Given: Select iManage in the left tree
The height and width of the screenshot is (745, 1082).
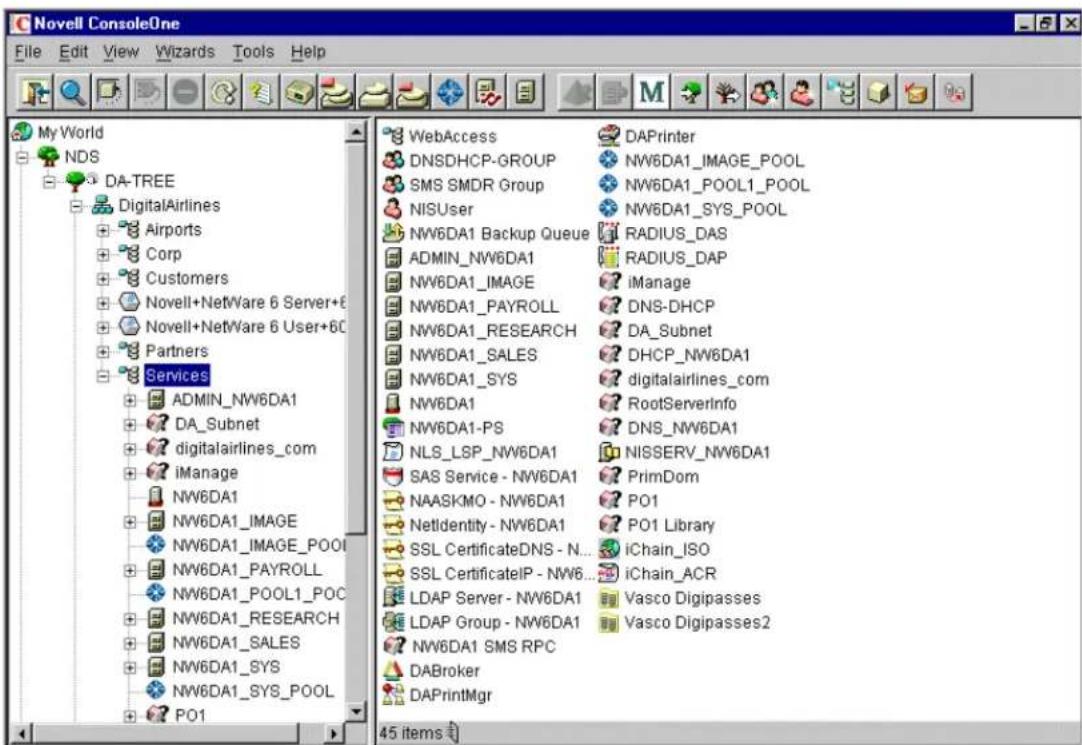Looking at the screenshot, I should click(206, 473).
